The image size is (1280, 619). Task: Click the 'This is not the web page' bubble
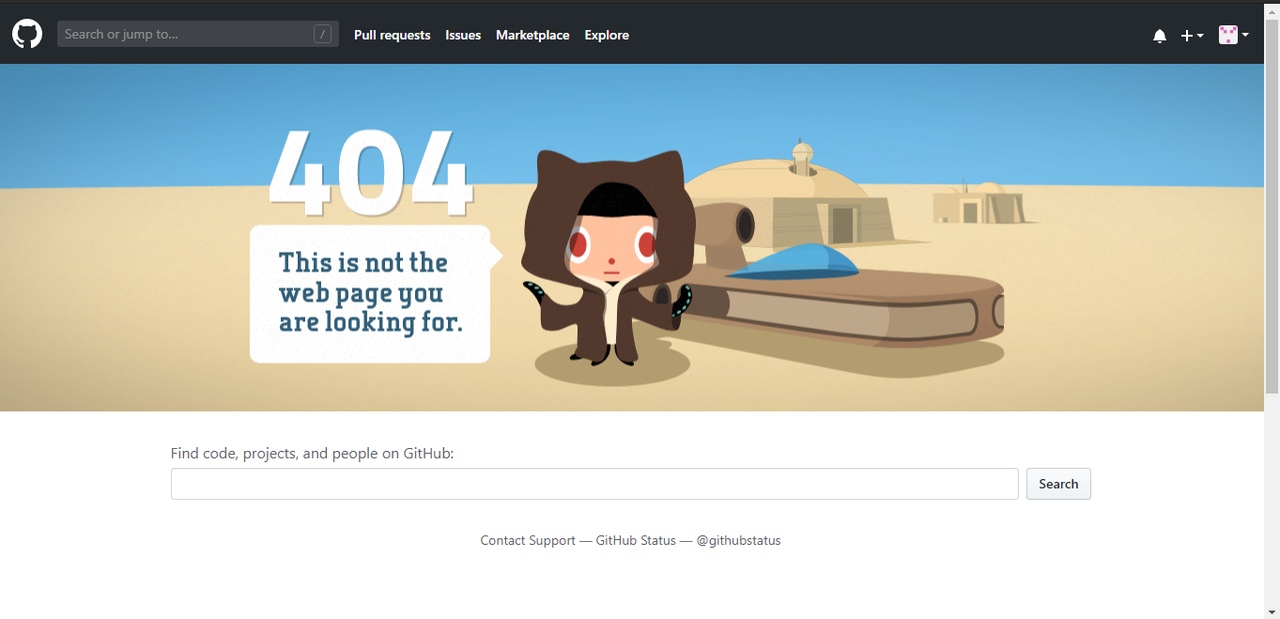(375, 294)
